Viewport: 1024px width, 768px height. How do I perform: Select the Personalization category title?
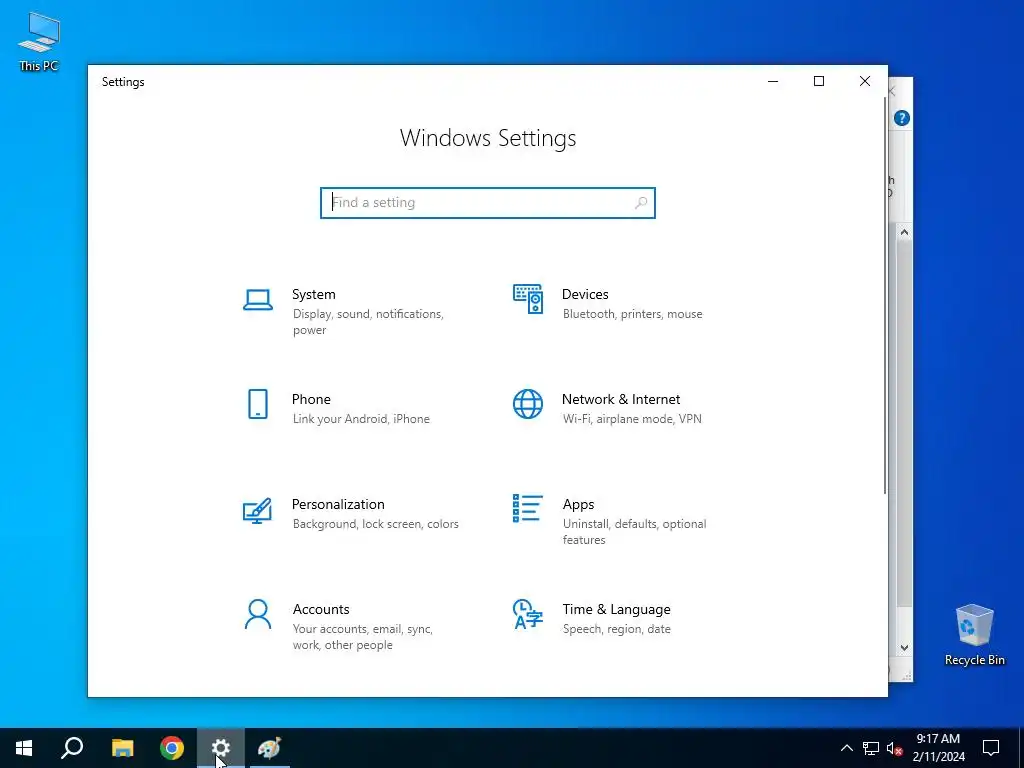pos(338,505)
